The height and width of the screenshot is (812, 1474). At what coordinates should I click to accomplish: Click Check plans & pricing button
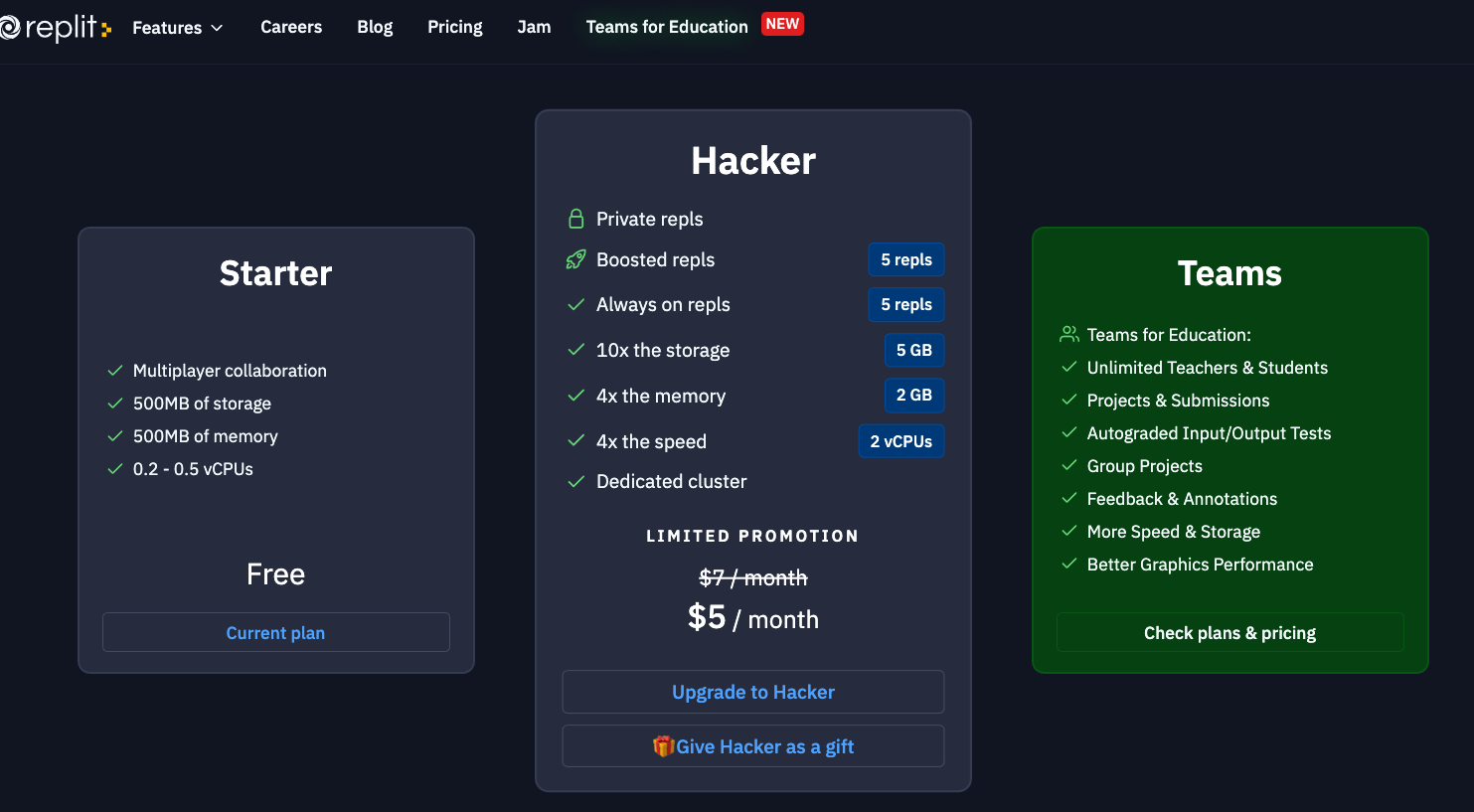[x=1230, y=632]
